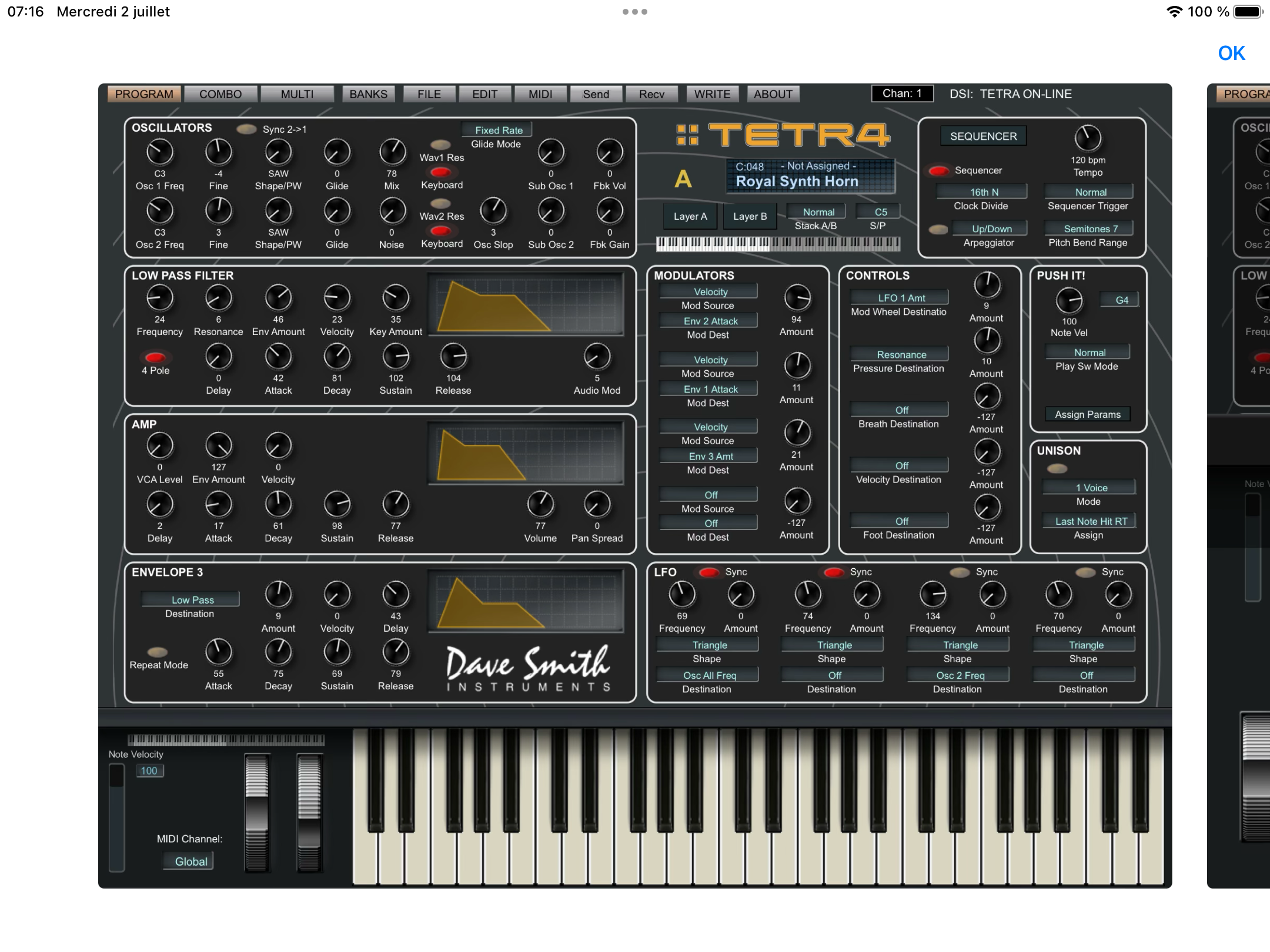Click the sequencer Tempo knob
This screenshot has width=1270, height=952.
1088,139
